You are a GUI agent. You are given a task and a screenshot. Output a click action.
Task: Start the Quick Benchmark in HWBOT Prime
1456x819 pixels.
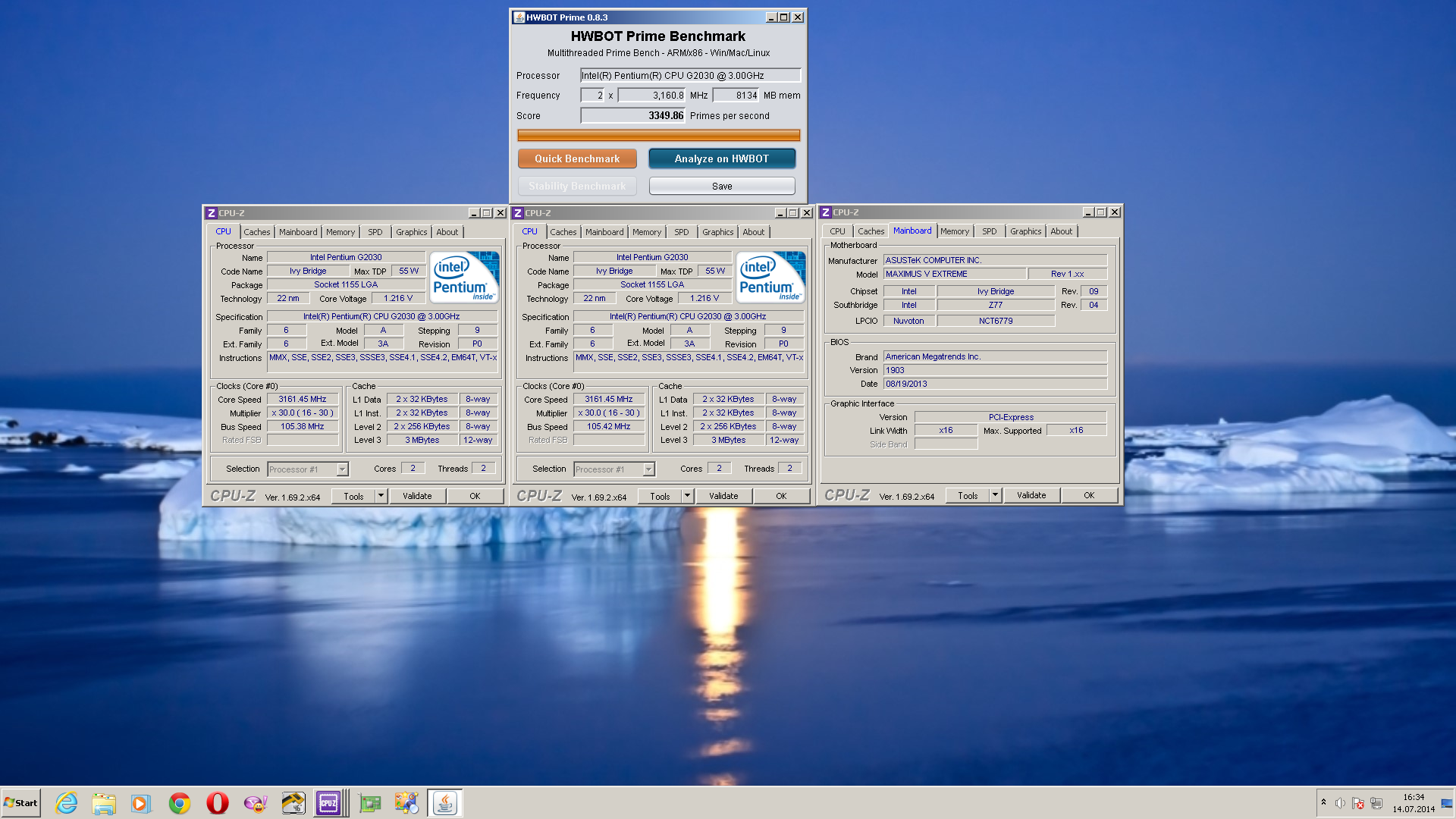pos(577,158)
